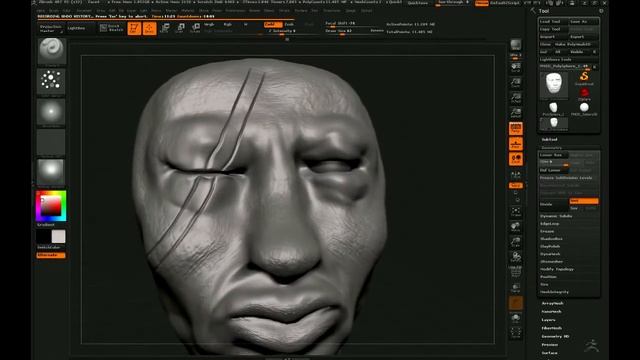The height and width of the screenshot is (360, 640).
Task: Open the Transform menu
Action: pyautogui.click(x=332, y=11)
